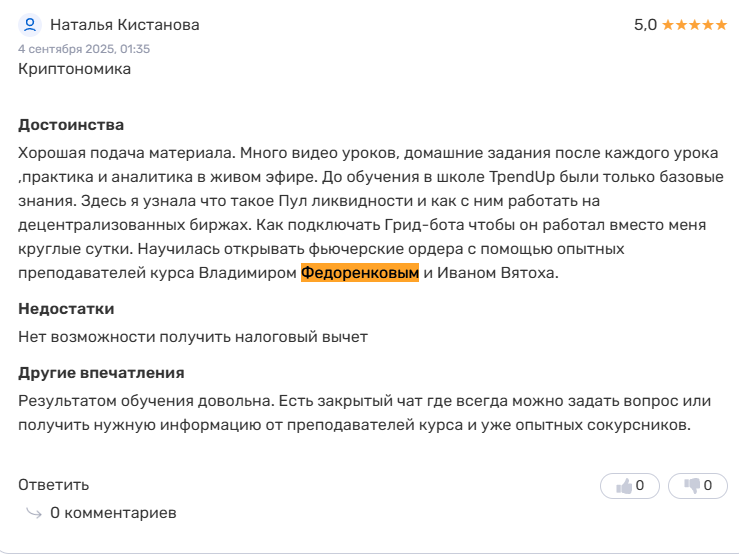739x554 pixels.
Task: Click the Недостатки section heading
Action: pos(66,309)
